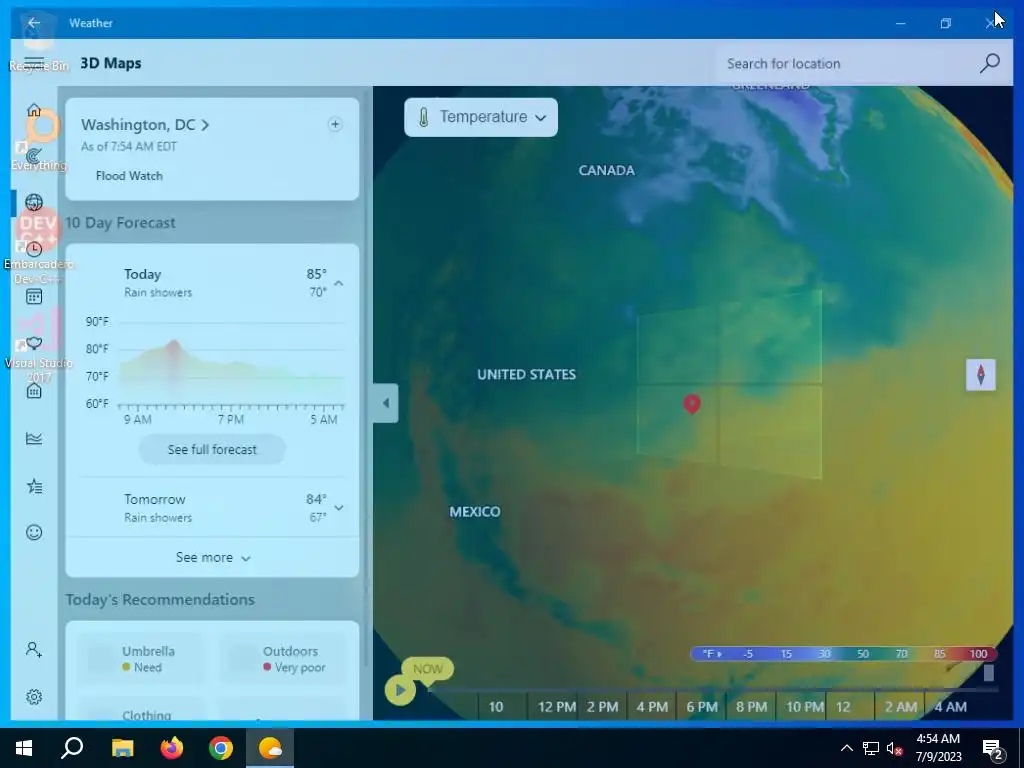
Task: Open the notification center icon
Action: [993, 749]
